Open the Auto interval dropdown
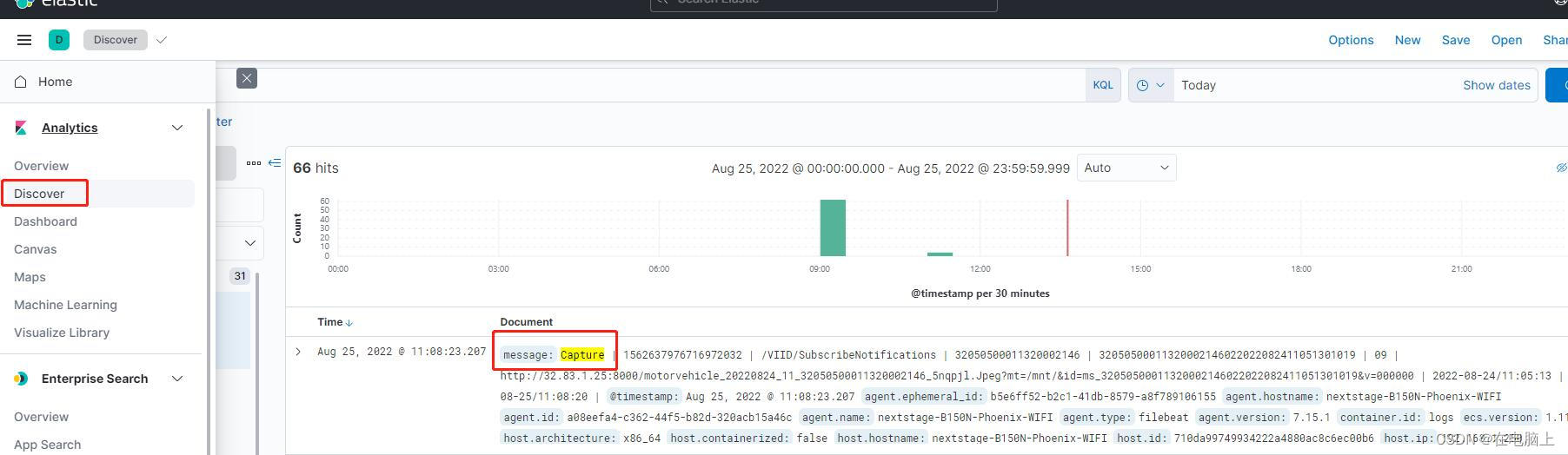Viewport: 1568px width, 455px height. [1126, 168]
